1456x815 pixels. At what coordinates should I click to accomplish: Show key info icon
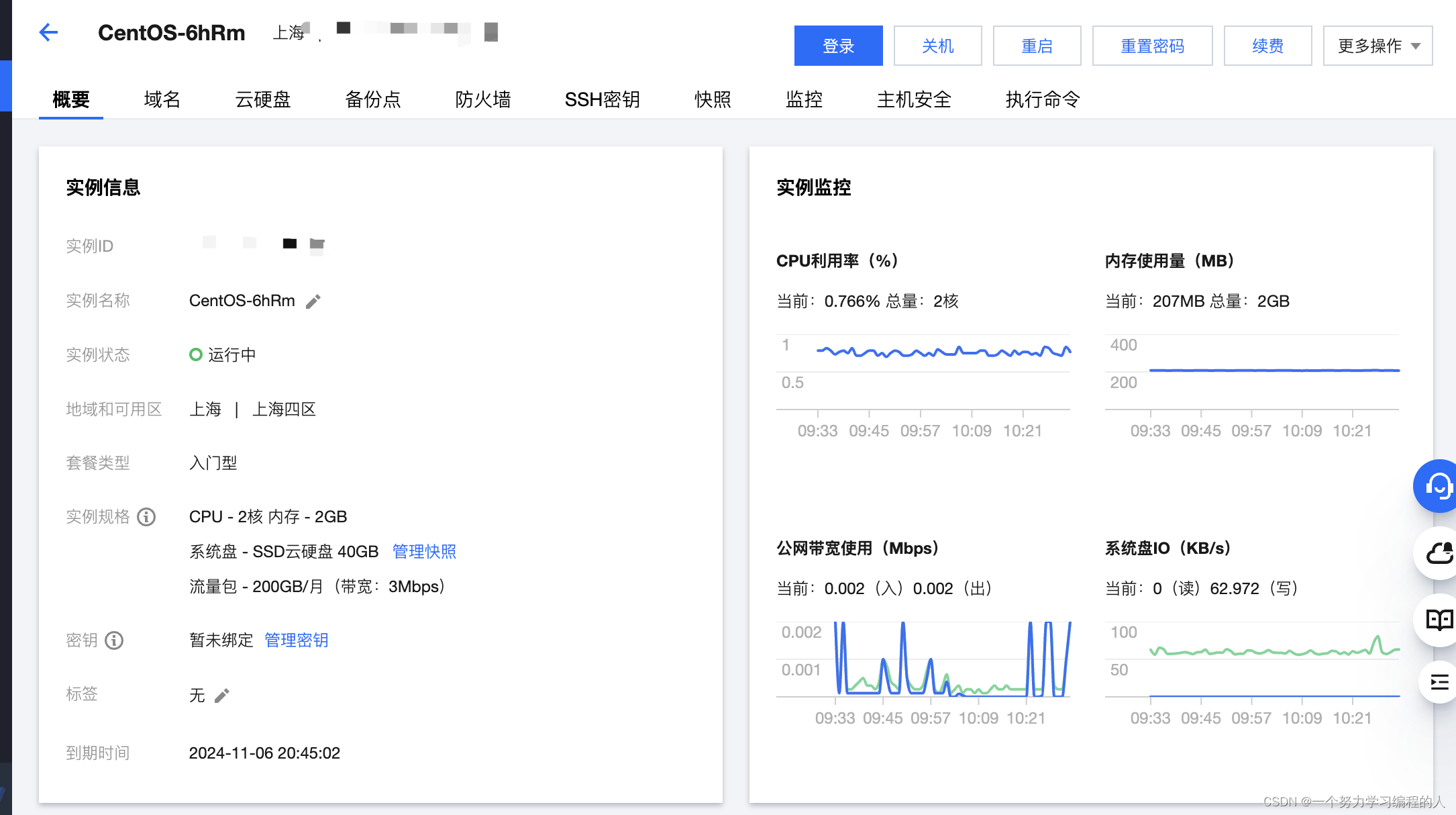coord(114,640)
